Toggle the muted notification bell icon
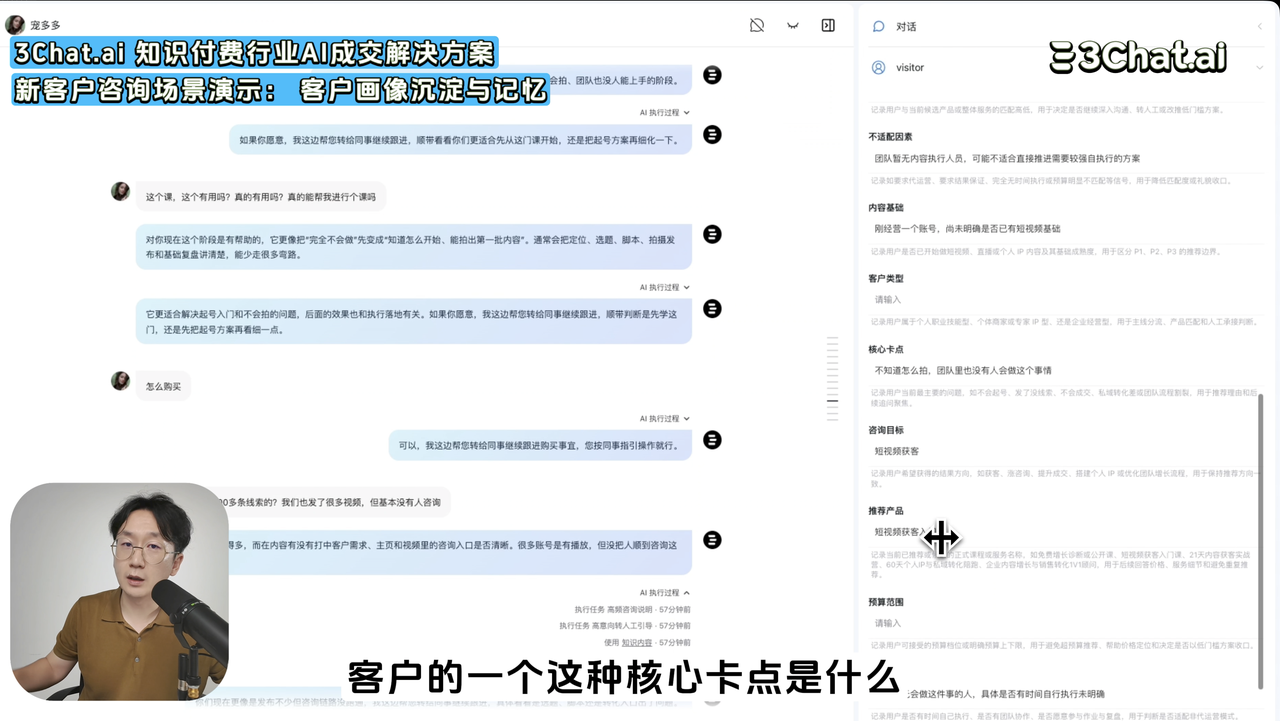 tap(757, 25)
